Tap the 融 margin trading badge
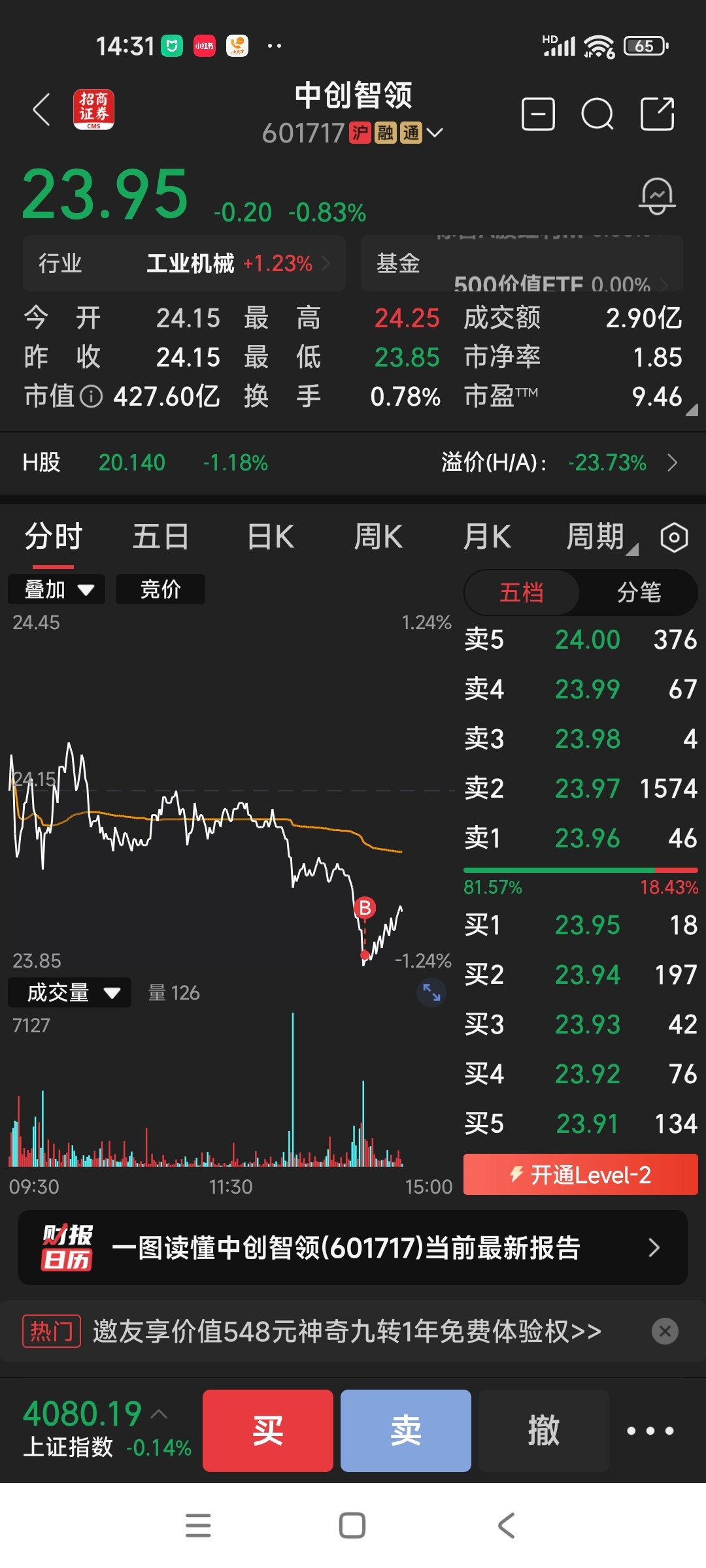 pyautogui.click(x=386, y=133)
